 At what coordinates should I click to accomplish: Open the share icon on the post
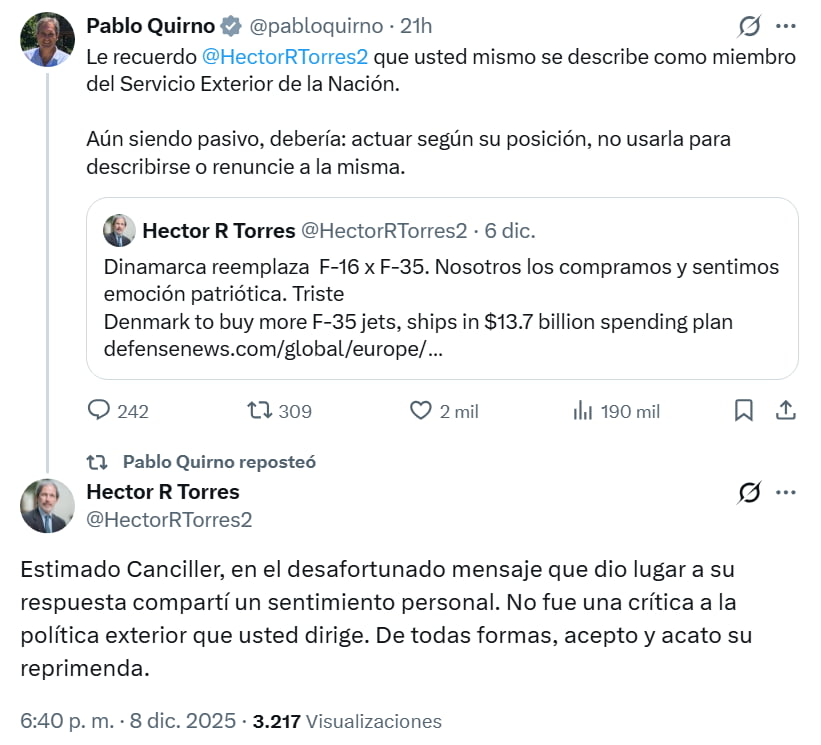pyautogui.click(x=786, y=411)
